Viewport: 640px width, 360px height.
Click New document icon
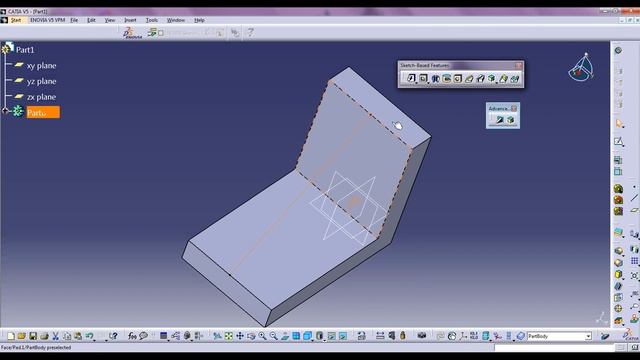(x=11, y=336)
